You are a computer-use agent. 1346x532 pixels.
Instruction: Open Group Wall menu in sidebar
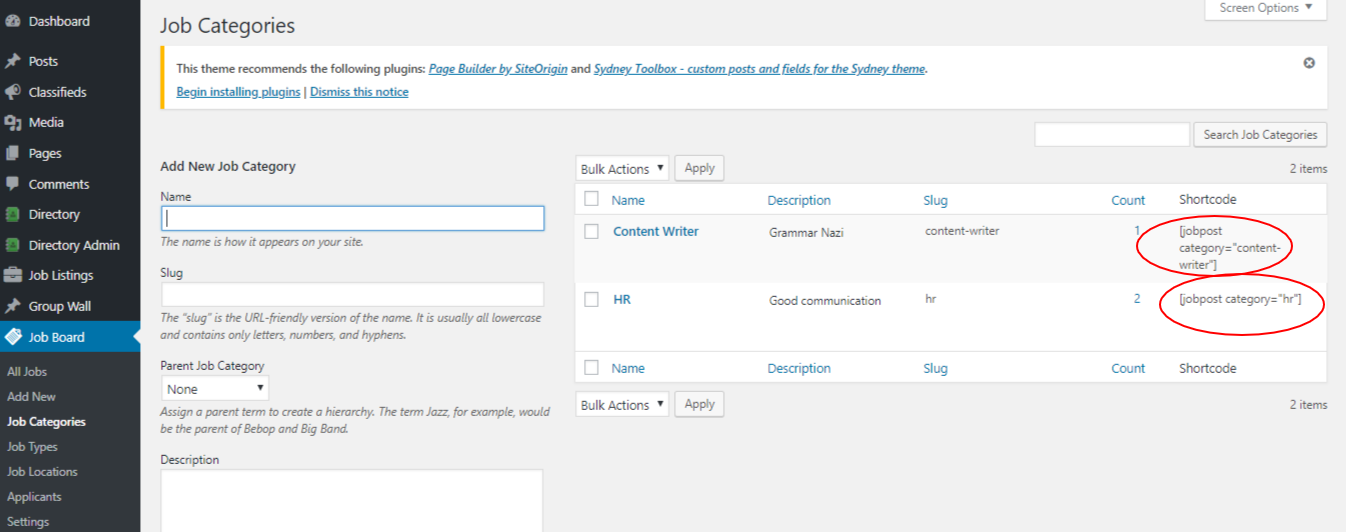point(59,306)
